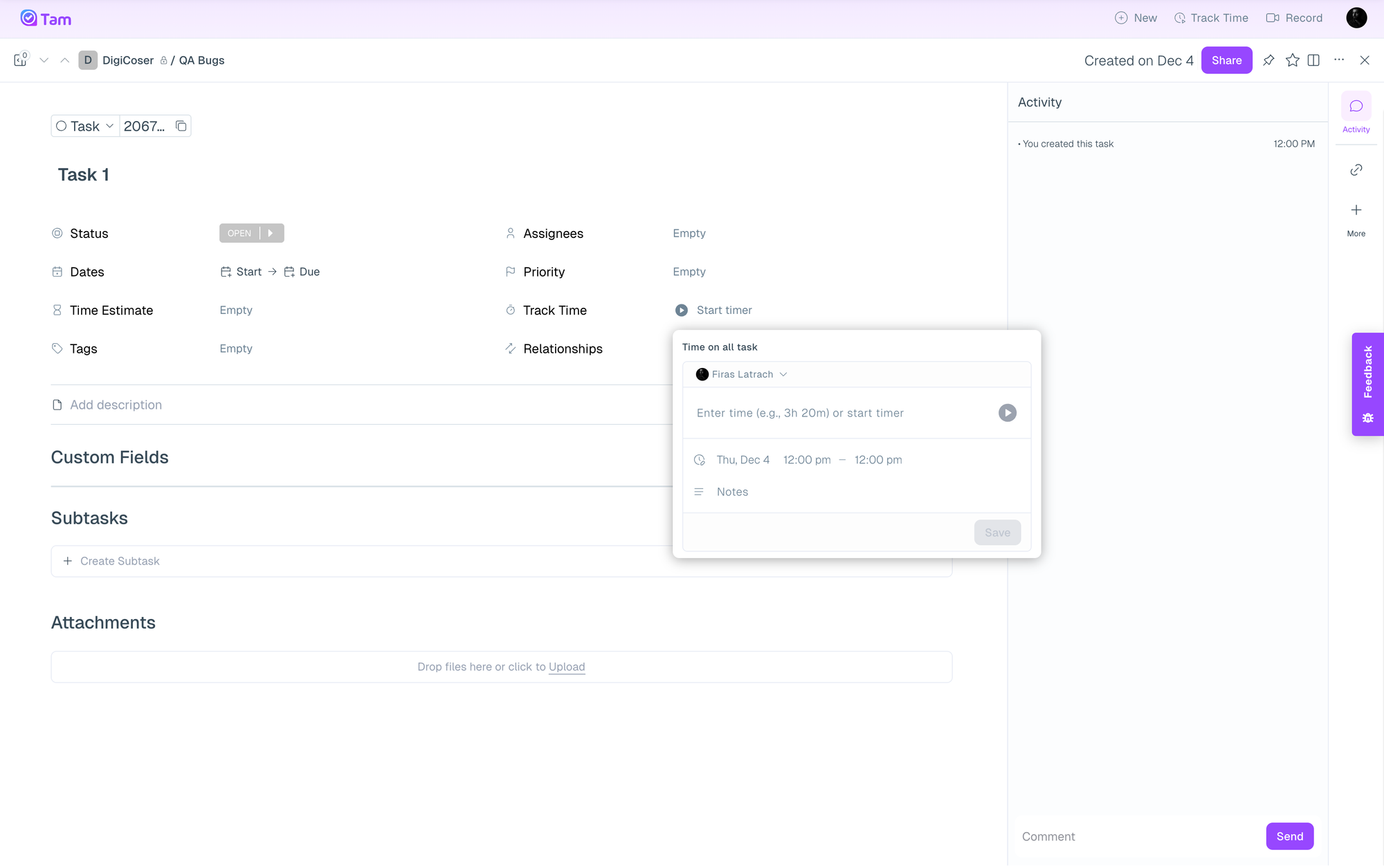Viewport: 1384px width, 868px height.
Task: Favorite the task with the star icon
Action: [1292, 60]
